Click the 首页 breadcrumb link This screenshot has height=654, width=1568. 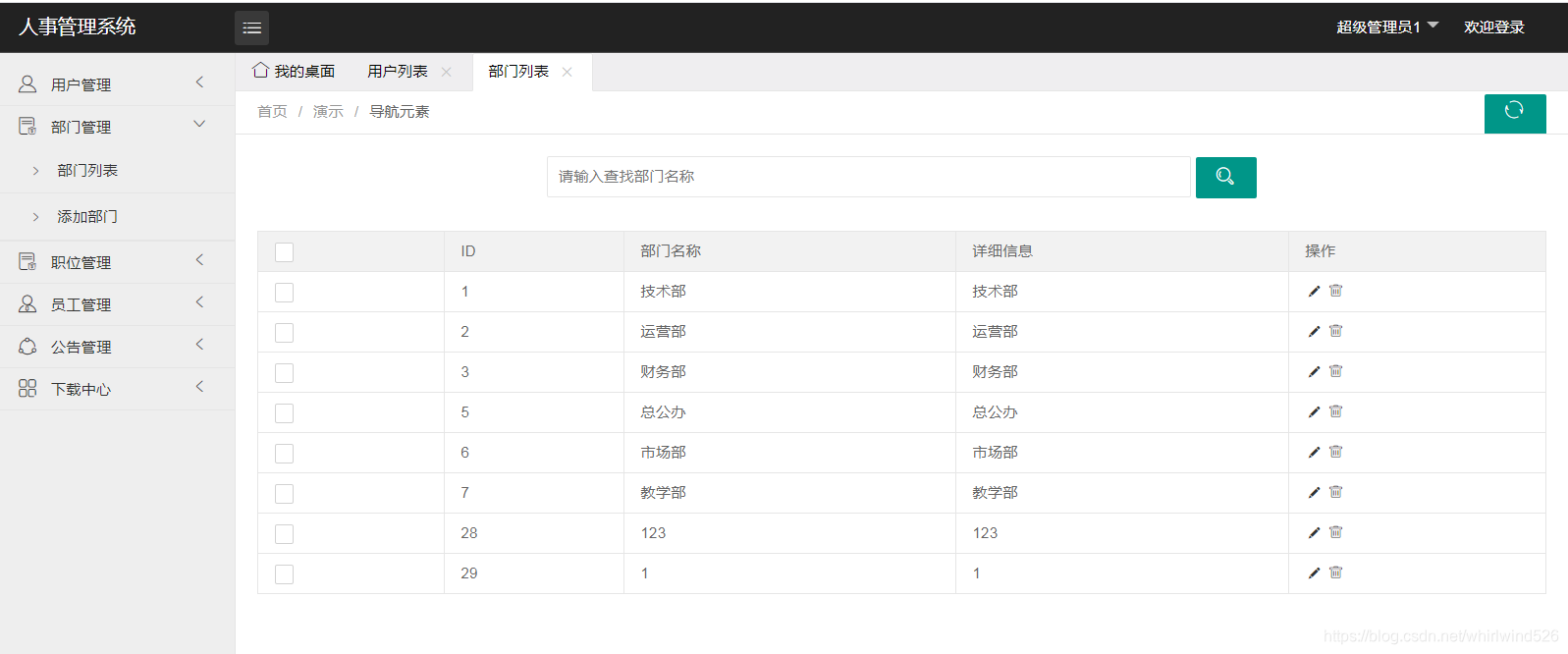click(272, 112)
